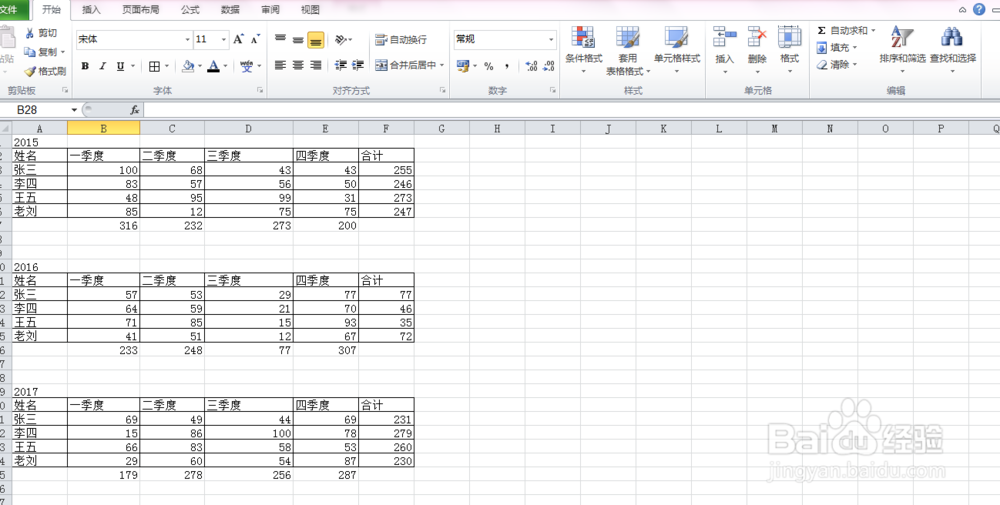Open the Format cells (格式) menu
Screen dimensions: 1000x505
click(790, 50)
